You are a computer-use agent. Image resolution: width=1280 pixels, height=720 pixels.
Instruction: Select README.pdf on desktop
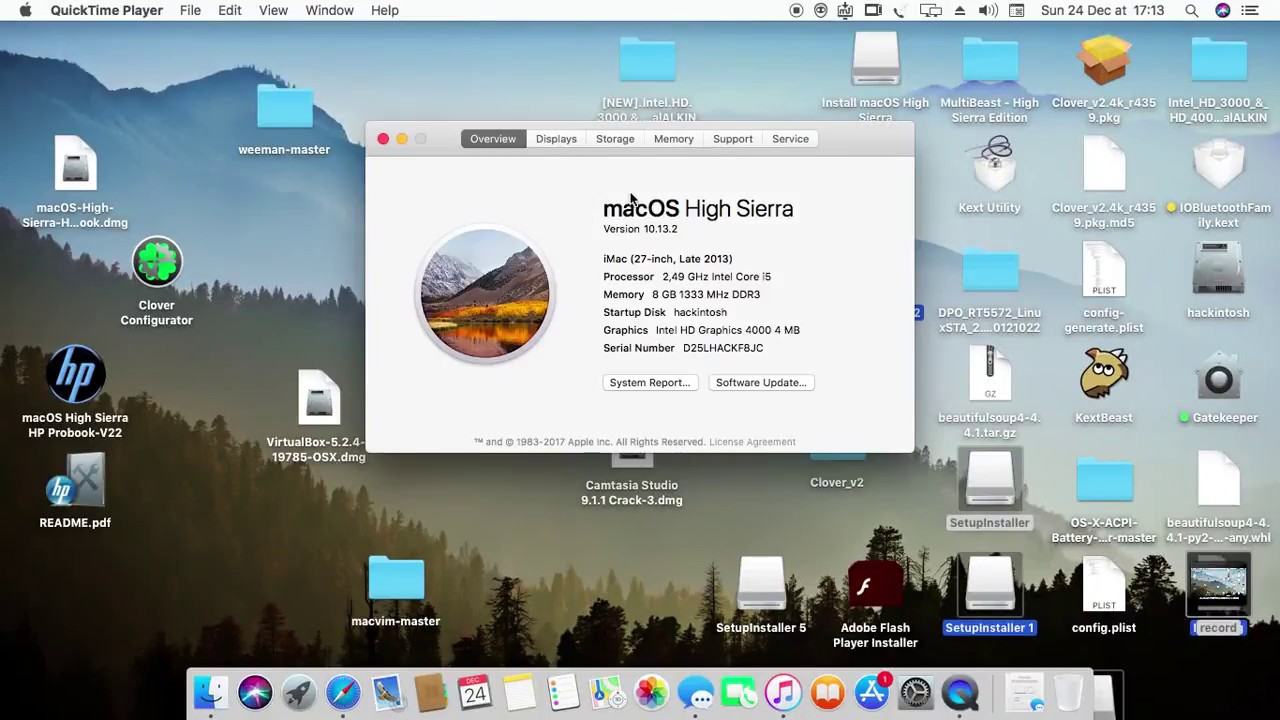[75, 480]
